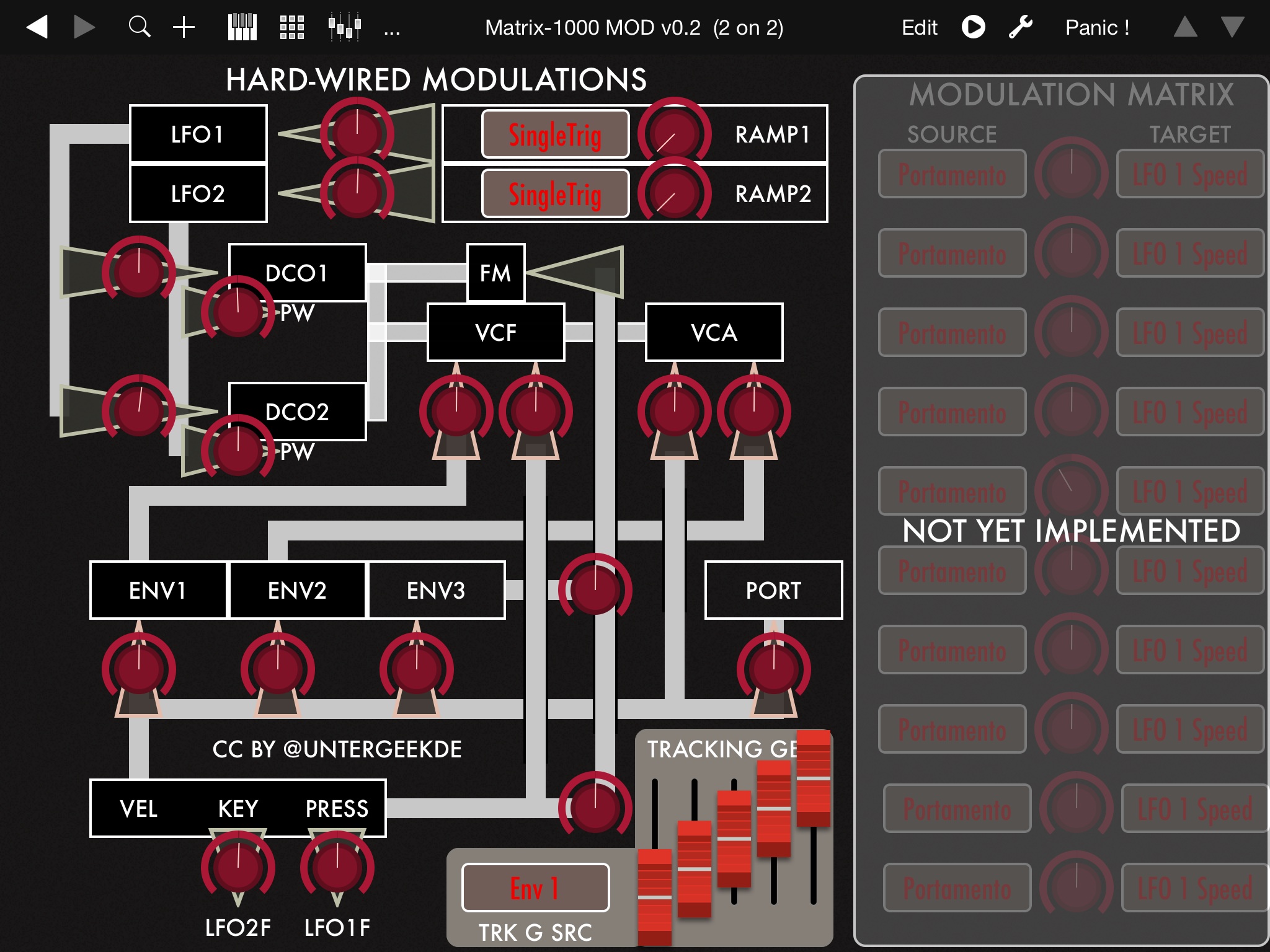Screen dimensions: 1270x952
Task: Tweak the DCO1 LFO modulation knob
Action: pos(139,271)
